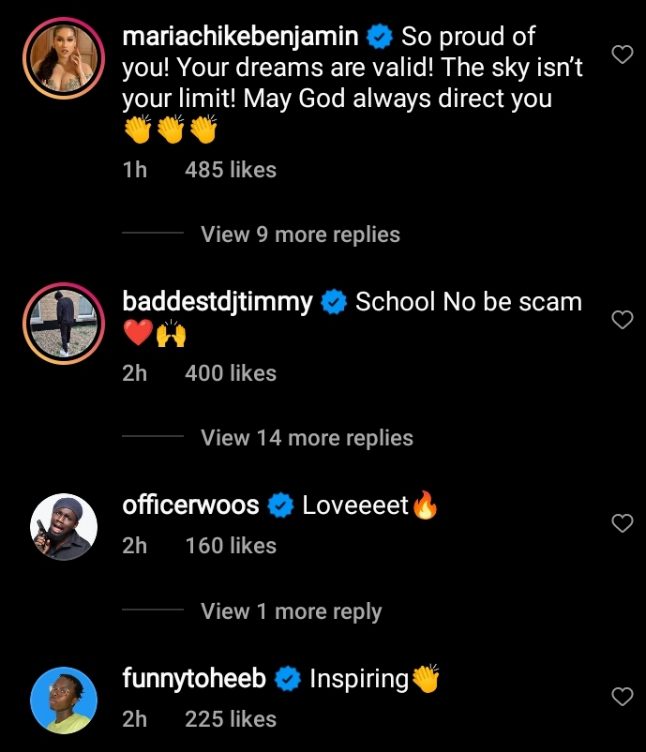Open baddestdjtimmy username link
This screenshot has width=646, height=752.
click(217, 302)
